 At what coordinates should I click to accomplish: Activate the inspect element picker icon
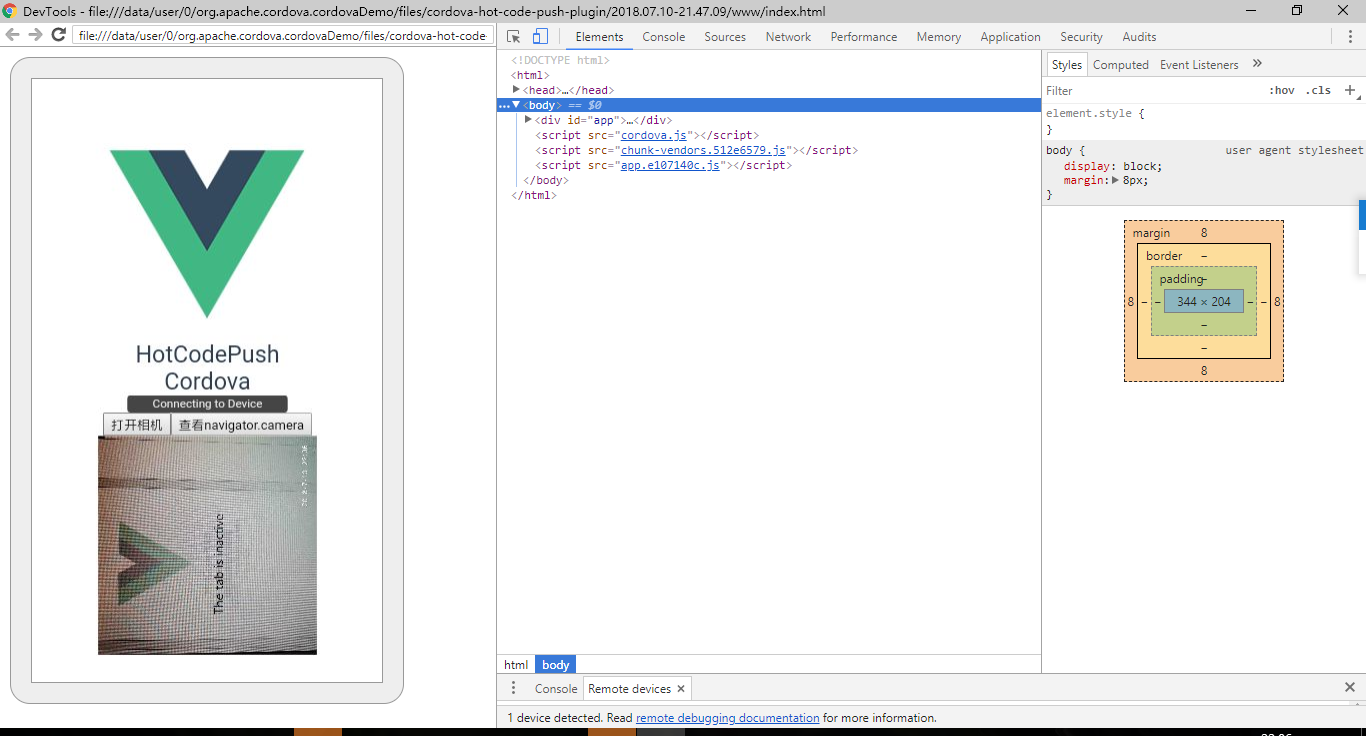click(514, 37)
